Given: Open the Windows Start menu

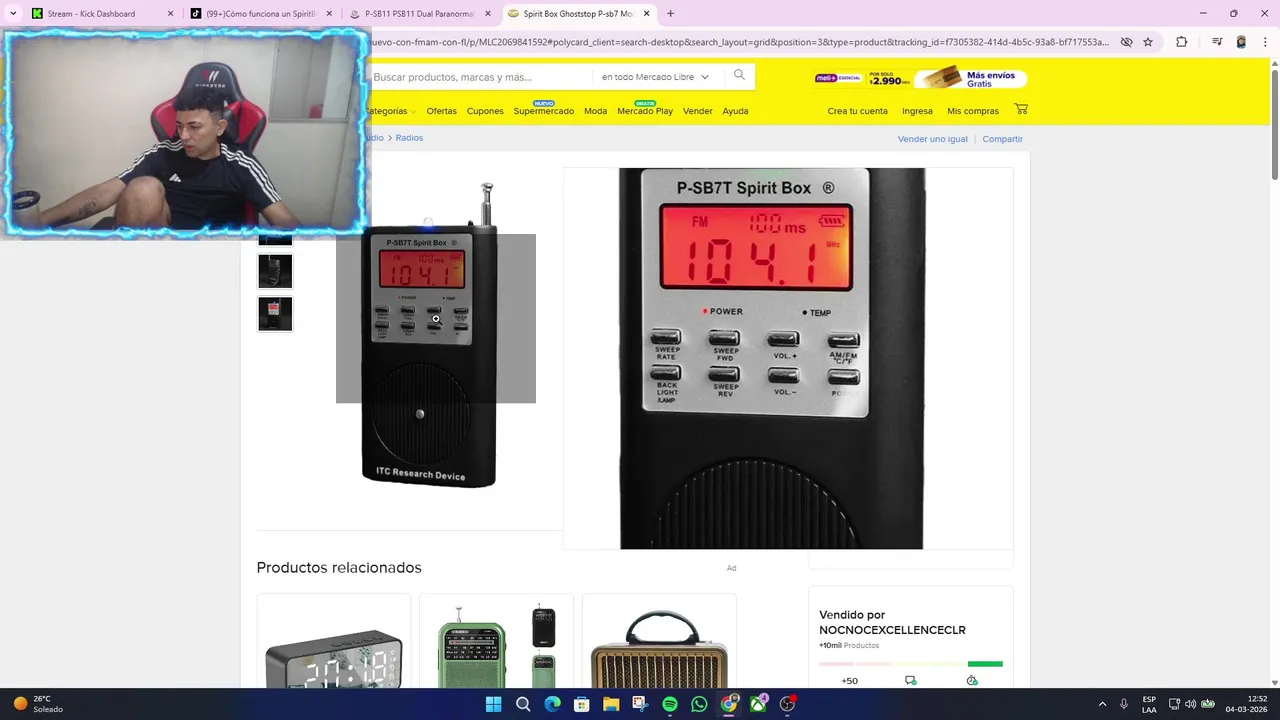Looking at the screenshot, I should 493,704.
